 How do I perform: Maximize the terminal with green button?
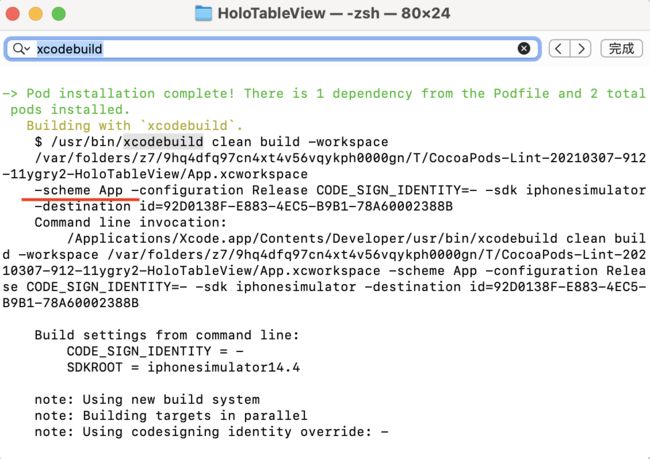[x=58, y=14]
